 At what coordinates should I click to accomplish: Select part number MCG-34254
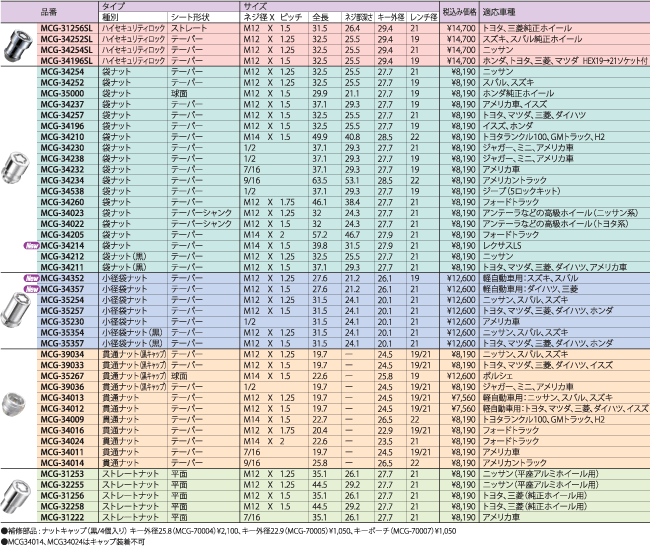click(62, 72)
